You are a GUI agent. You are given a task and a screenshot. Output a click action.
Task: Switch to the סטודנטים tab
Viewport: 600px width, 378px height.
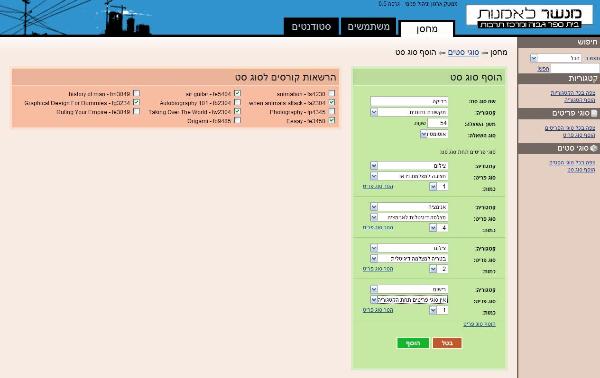[x=311, y=27]
